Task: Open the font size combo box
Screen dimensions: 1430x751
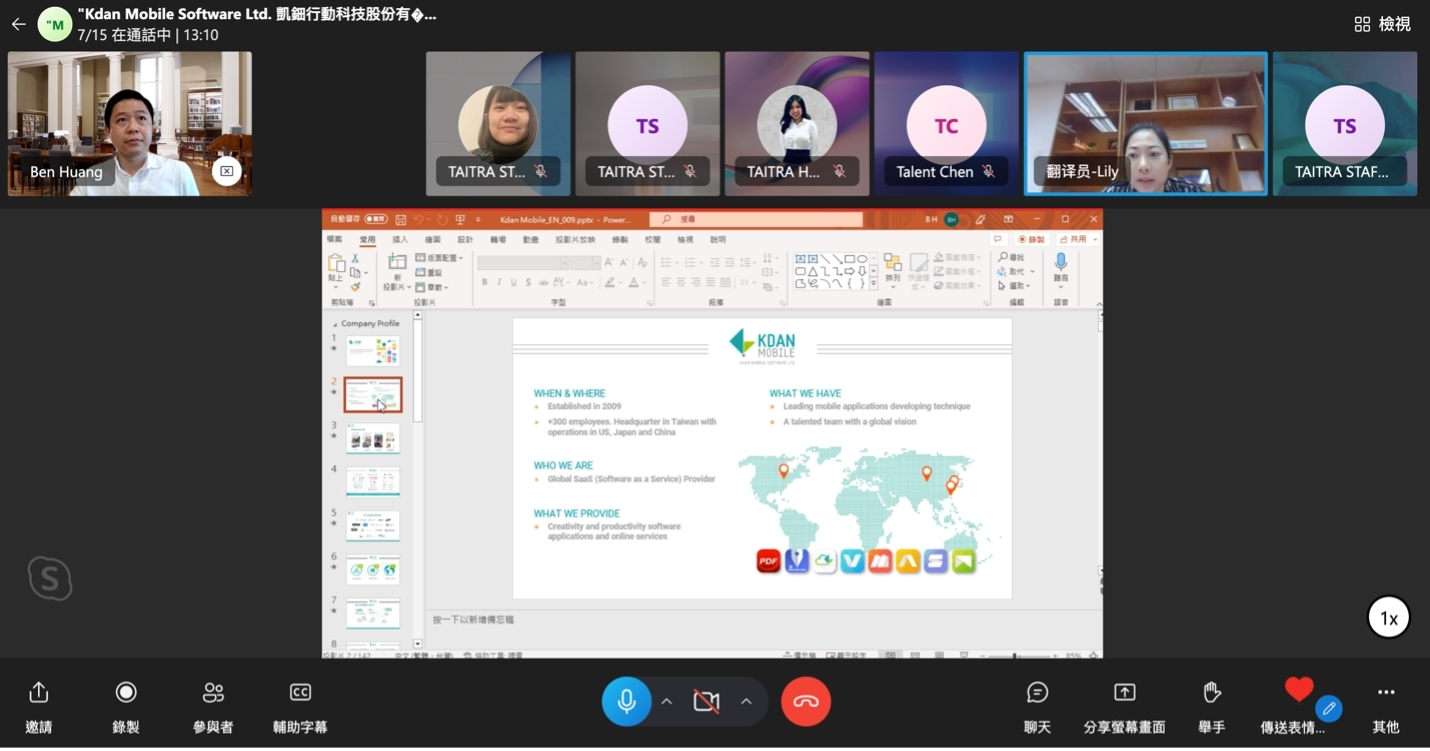Action: tap(586, 263)
